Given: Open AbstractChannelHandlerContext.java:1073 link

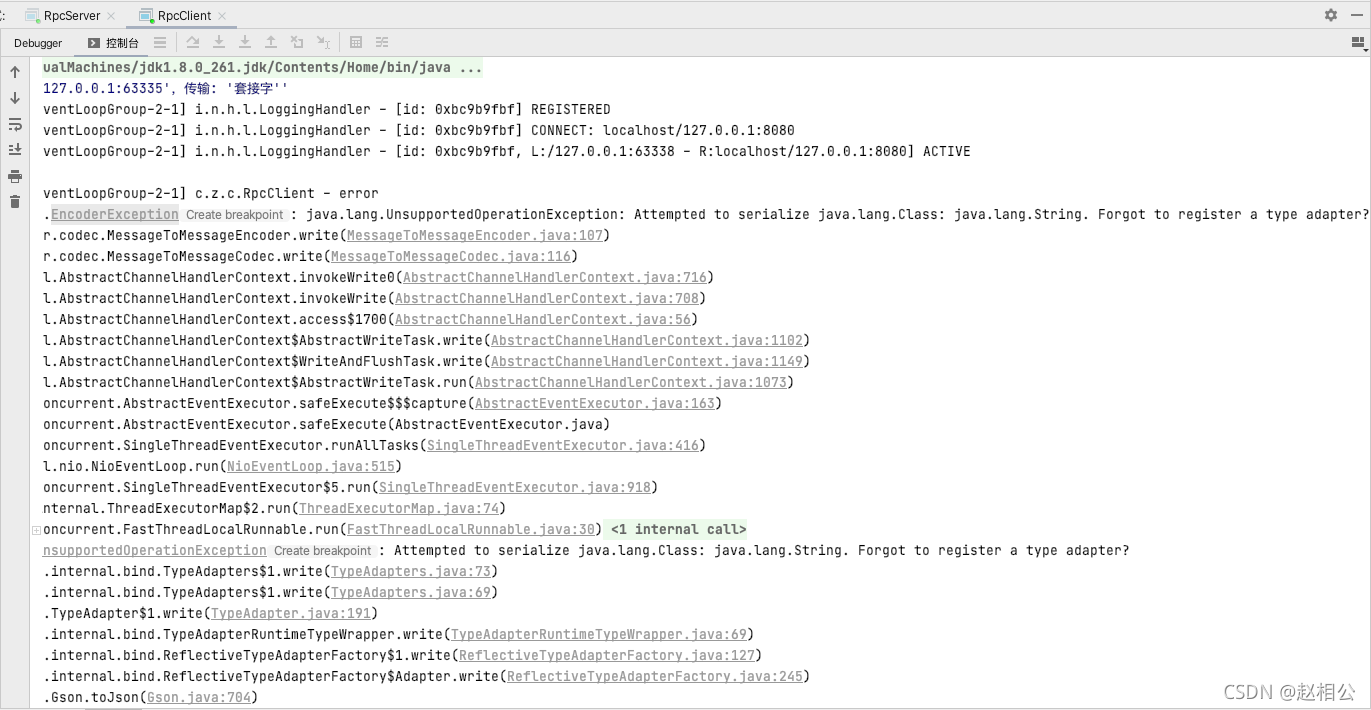Looking at the screenshot, I should pos(631,382).
